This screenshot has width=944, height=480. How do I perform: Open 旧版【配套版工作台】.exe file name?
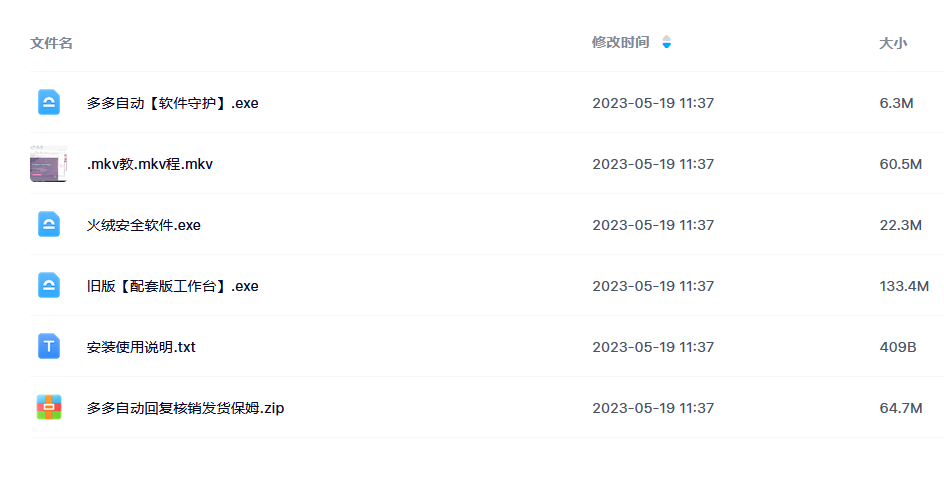[x=172, y=285]
